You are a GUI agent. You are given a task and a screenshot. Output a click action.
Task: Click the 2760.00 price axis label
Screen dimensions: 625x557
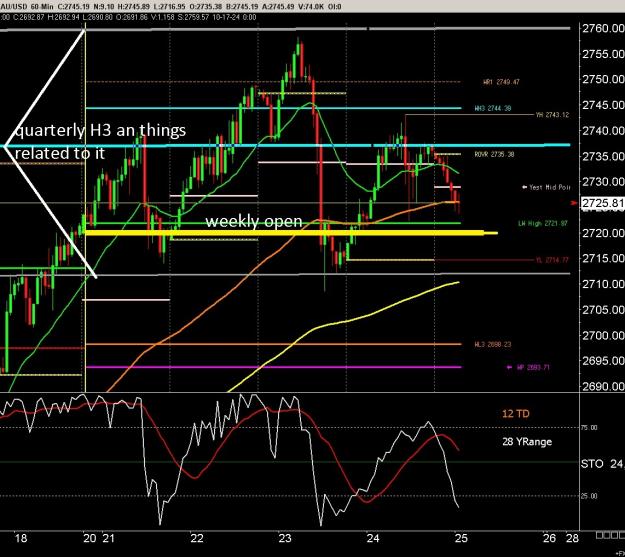pos(603,28)
